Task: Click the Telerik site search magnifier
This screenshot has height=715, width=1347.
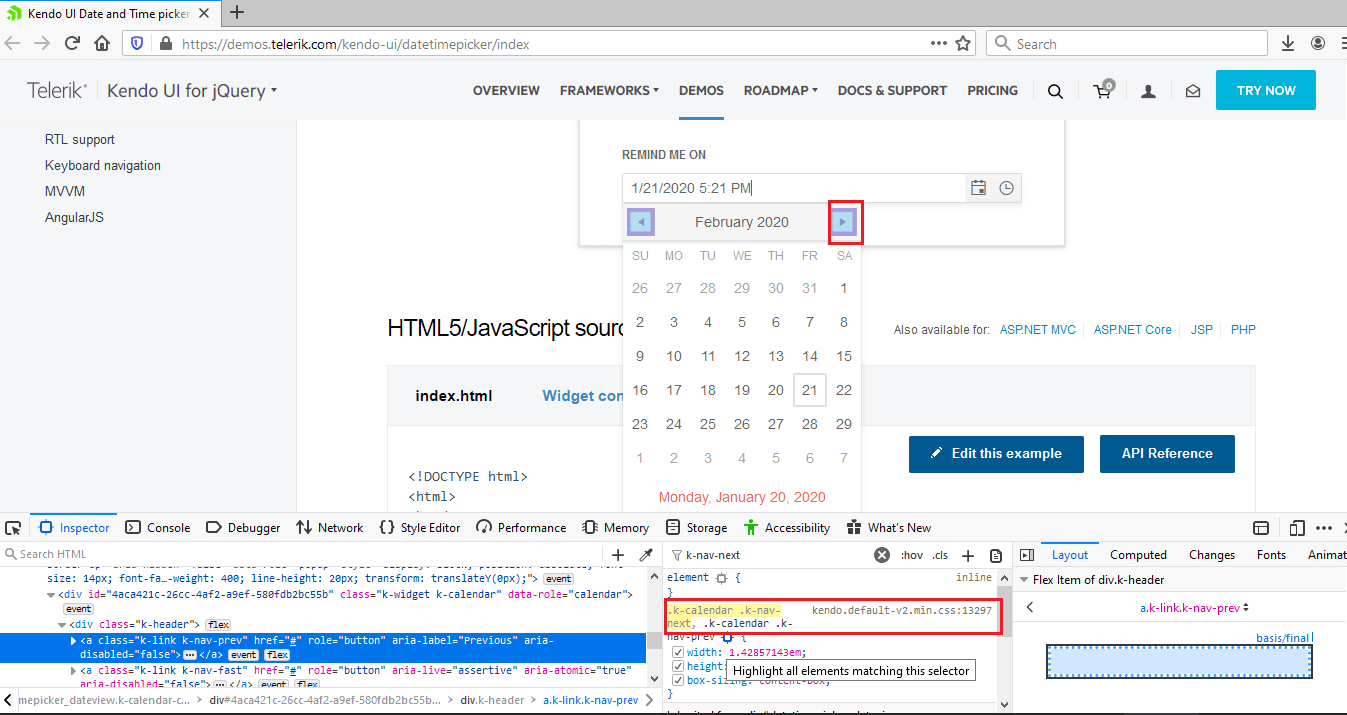Action: tap(1055, 90)
